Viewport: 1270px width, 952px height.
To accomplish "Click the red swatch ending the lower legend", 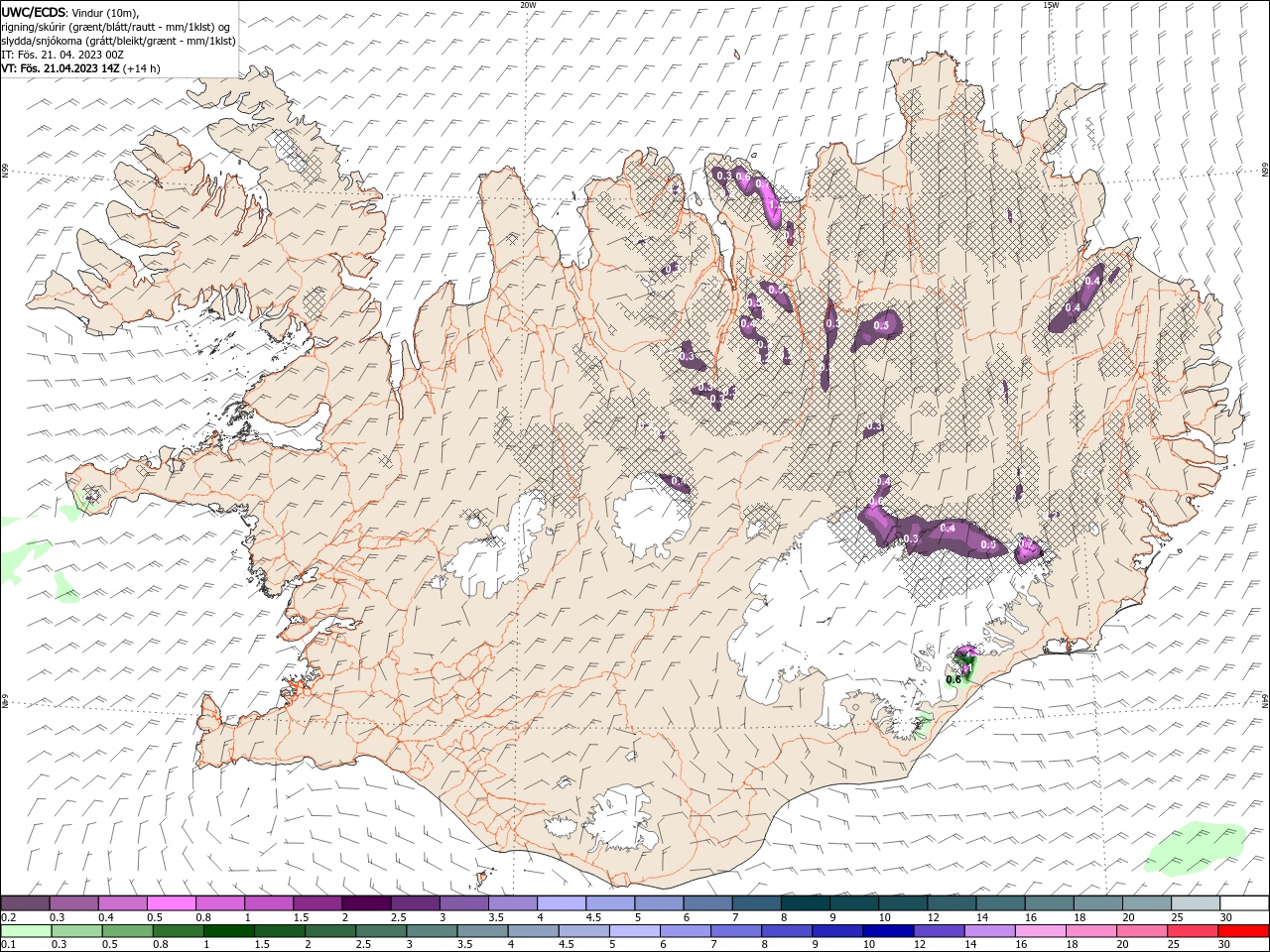I will [1243, 931].
